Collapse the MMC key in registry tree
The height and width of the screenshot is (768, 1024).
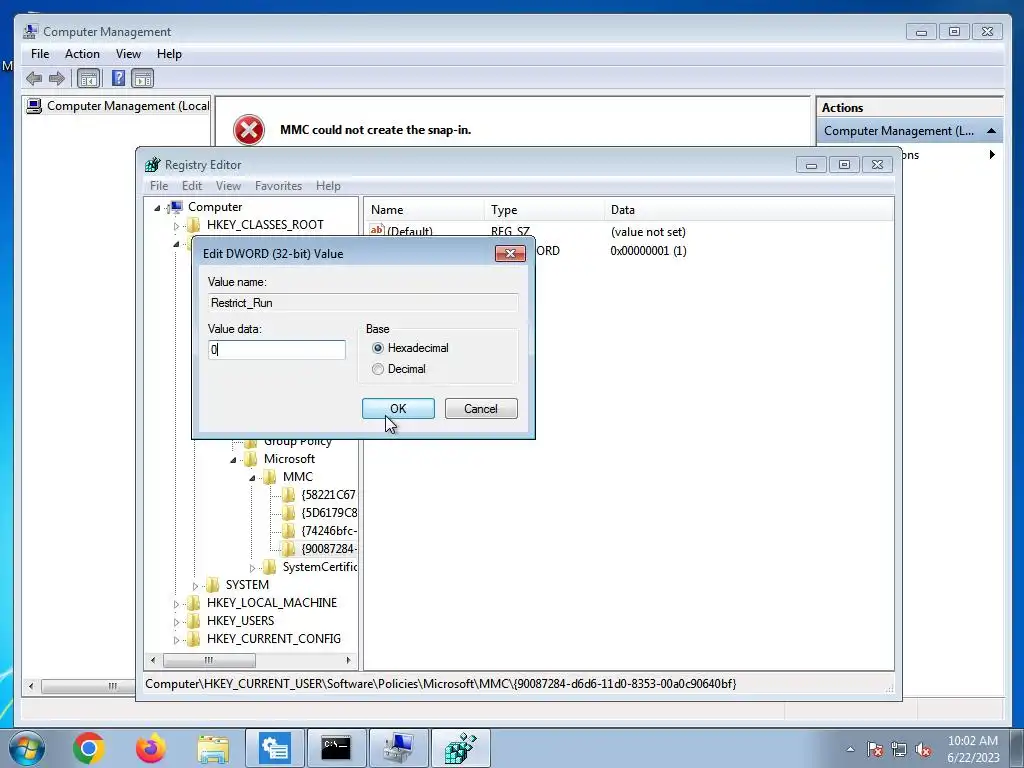pyautogui.click(x=252, y=478)
